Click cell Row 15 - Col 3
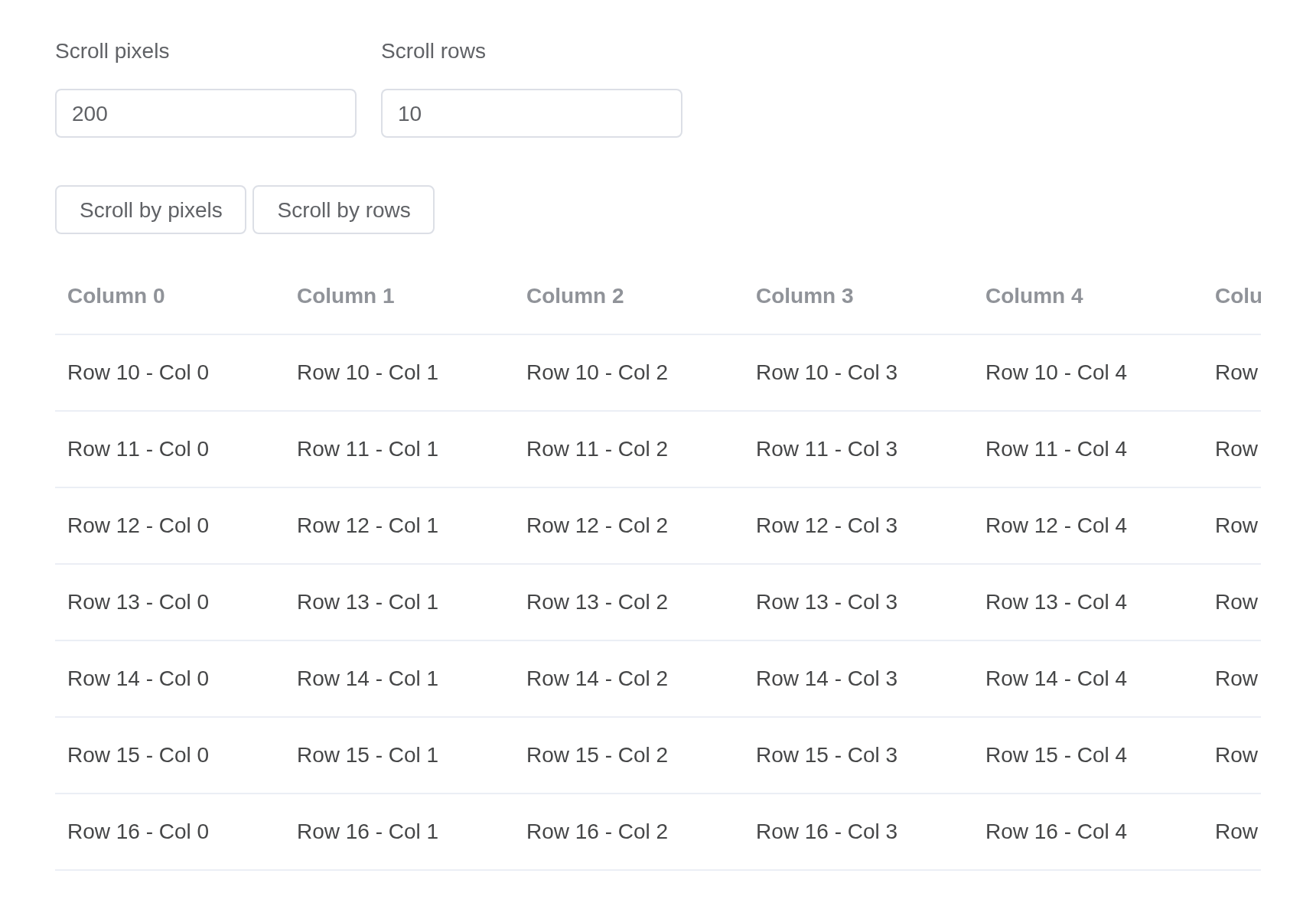Viewport: 1316px width, 906px height. (x=858, y=755)
